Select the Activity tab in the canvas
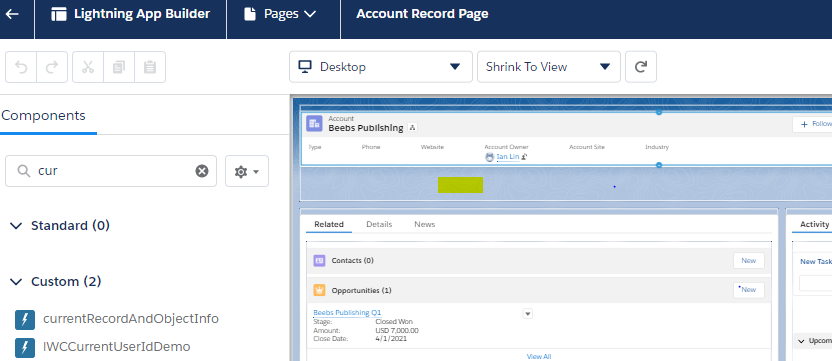832x361 pixels. click(x=814, y=225)
